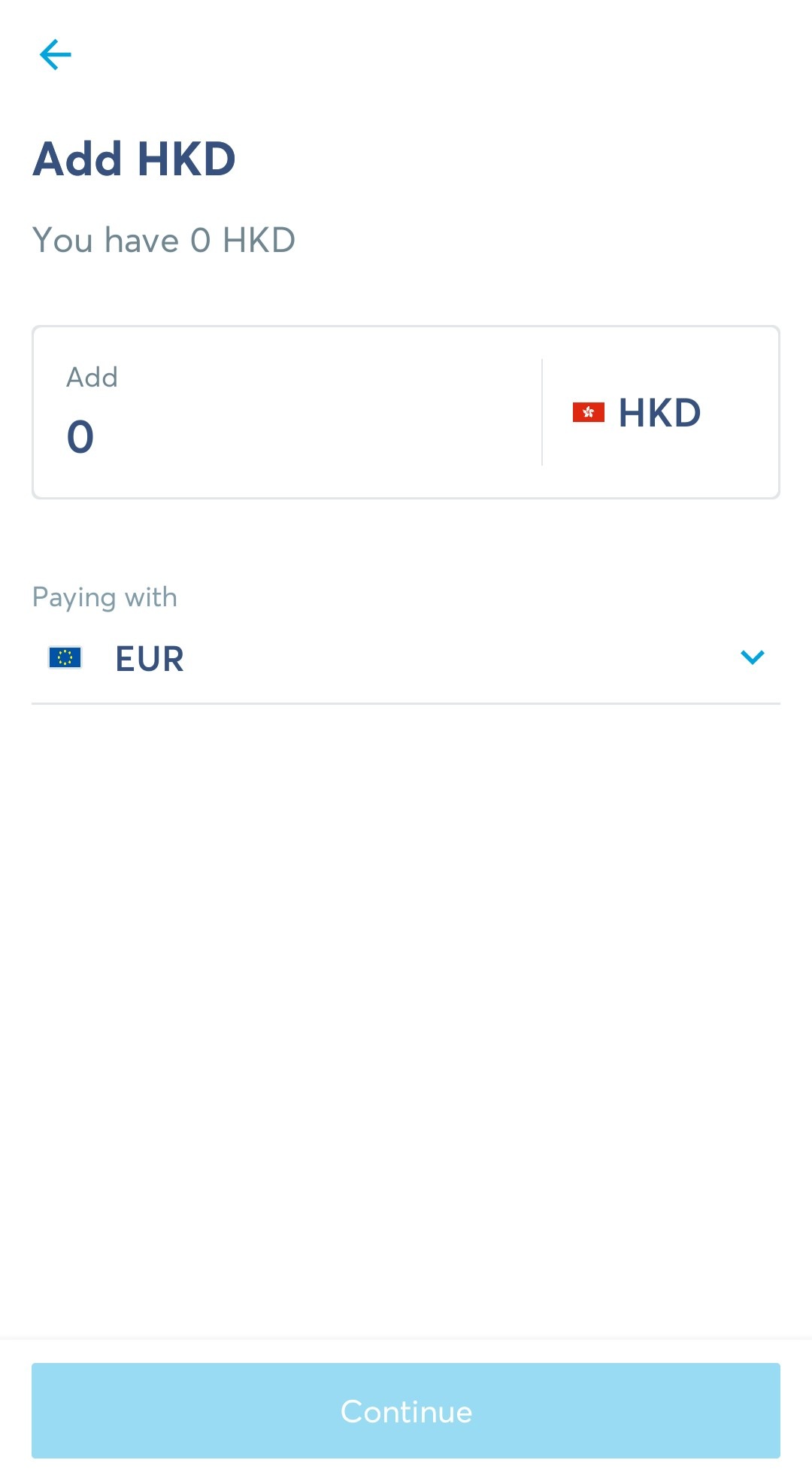This screenshot has width=812, height=1472.
Task: Tap the white footer bar above Continue
Action: (x=406, y=1351)
